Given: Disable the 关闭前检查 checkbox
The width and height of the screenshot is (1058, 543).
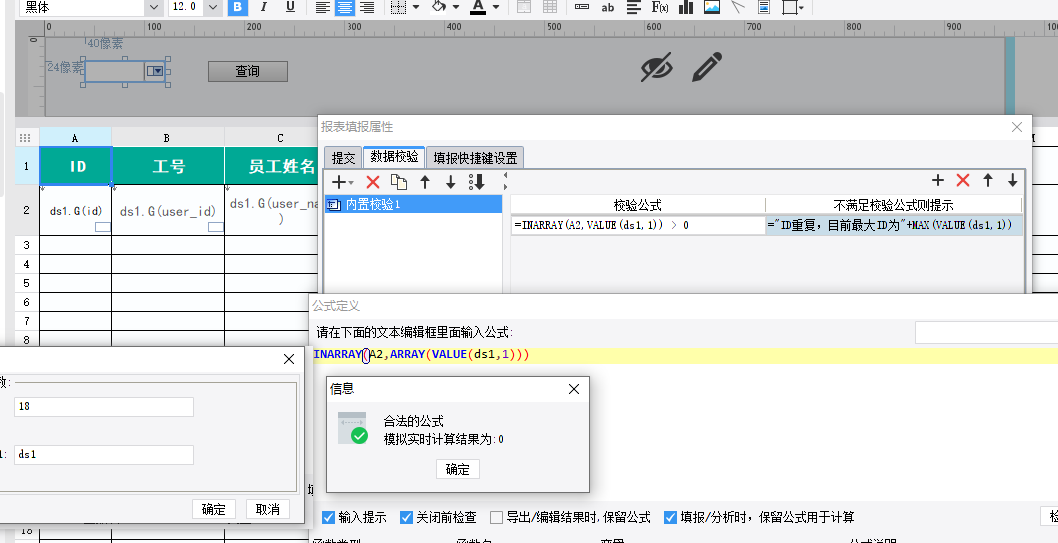Looking at the screenshot, I should click(x=407, y=517).
